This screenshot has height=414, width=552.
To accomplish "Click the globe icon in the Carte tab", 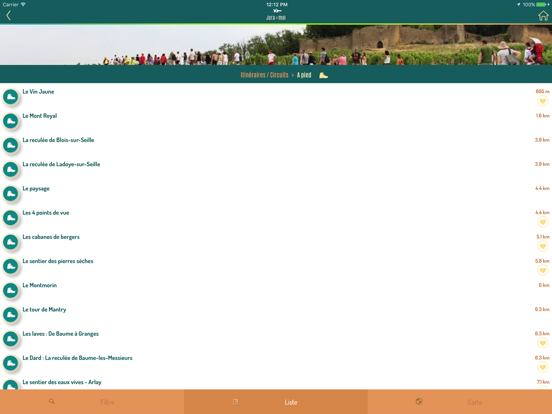I will tap(419, 401).
